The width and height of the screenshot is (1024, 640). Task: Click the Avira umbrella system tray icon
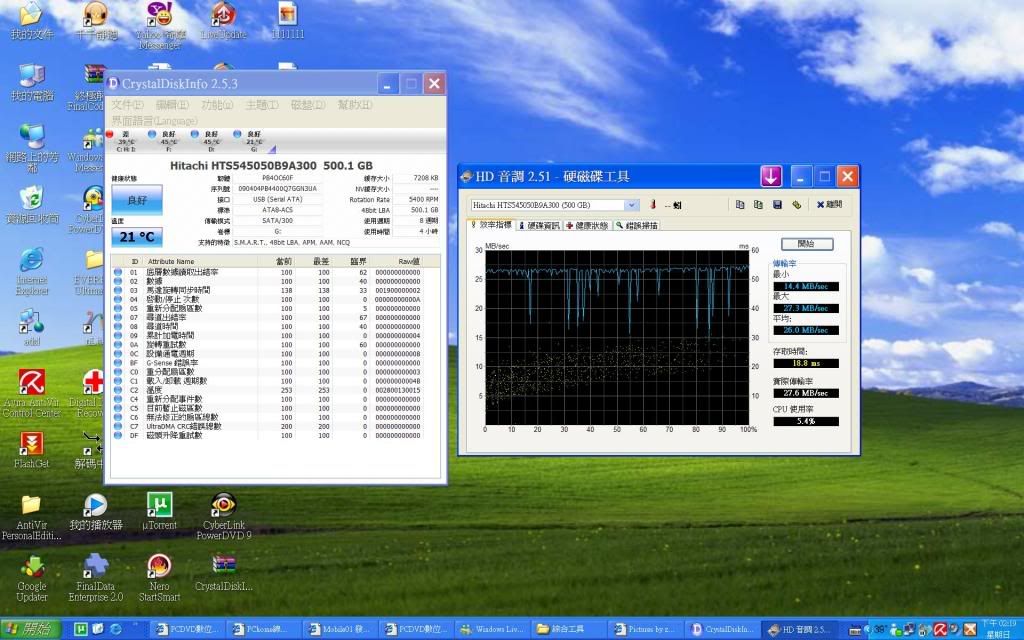[x=940, y=629]
